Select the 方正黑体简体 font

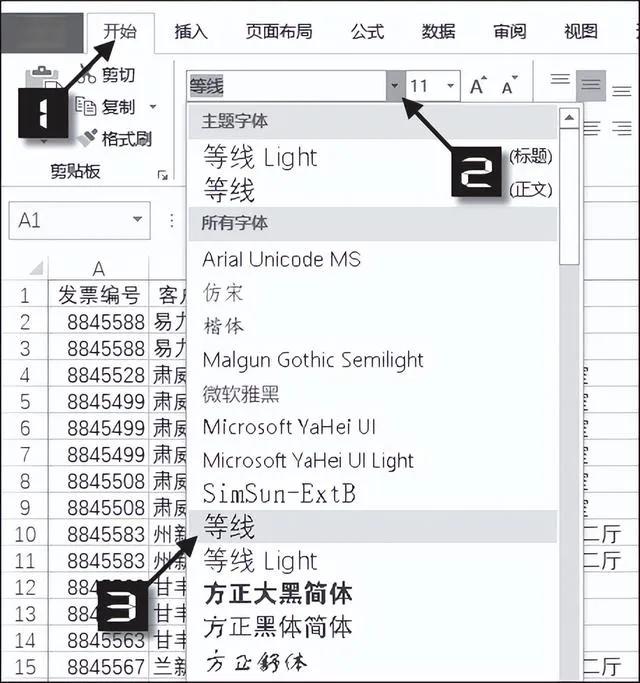(x=372, y=628)
